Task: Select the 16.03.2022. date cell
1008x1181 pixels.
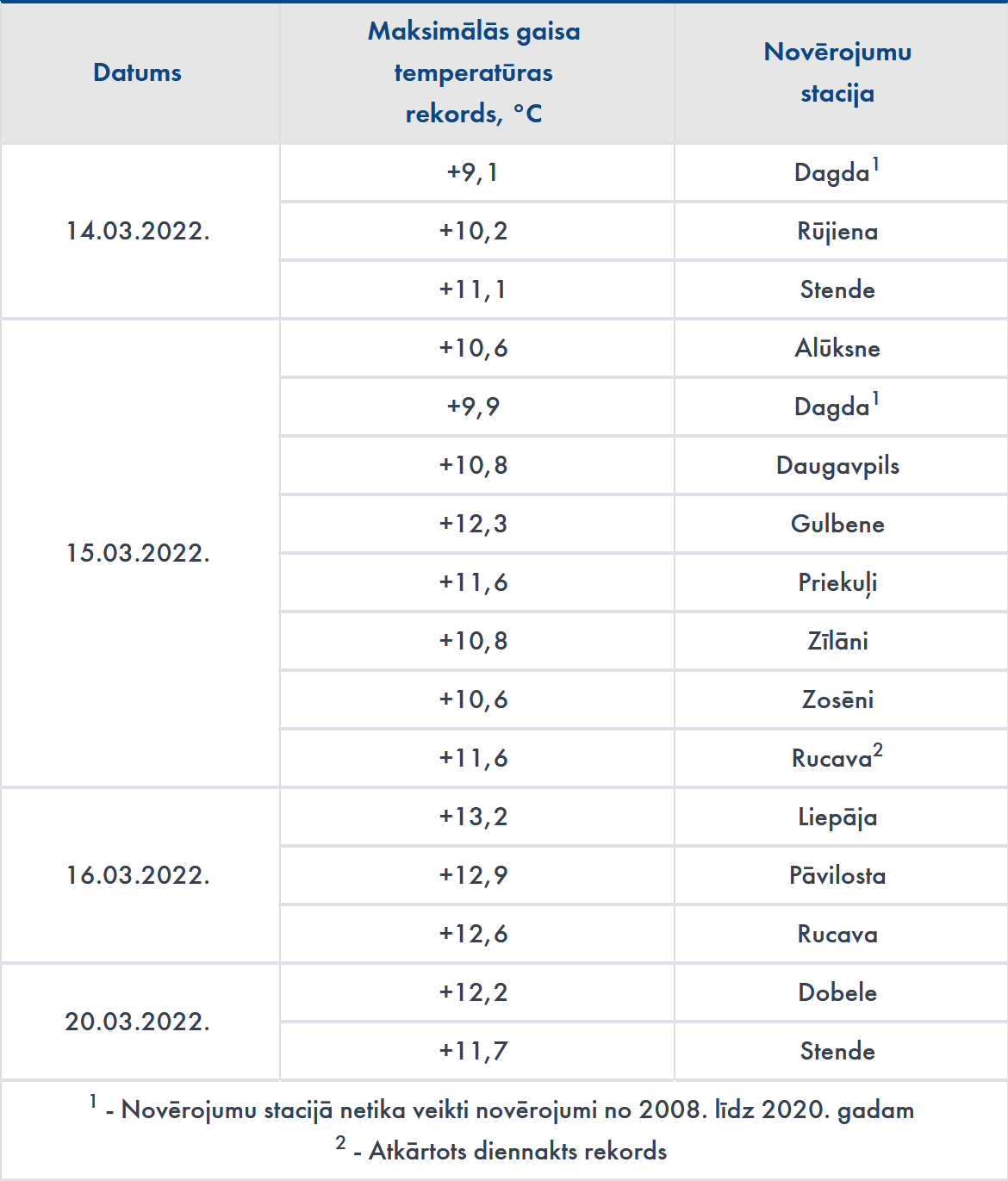Action: point(138,875)
